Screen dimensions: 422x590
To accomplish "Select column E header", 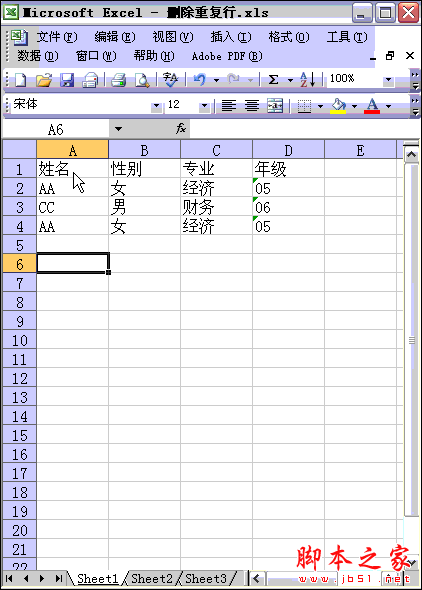I will pyautogui.click(x=360, y=150).
